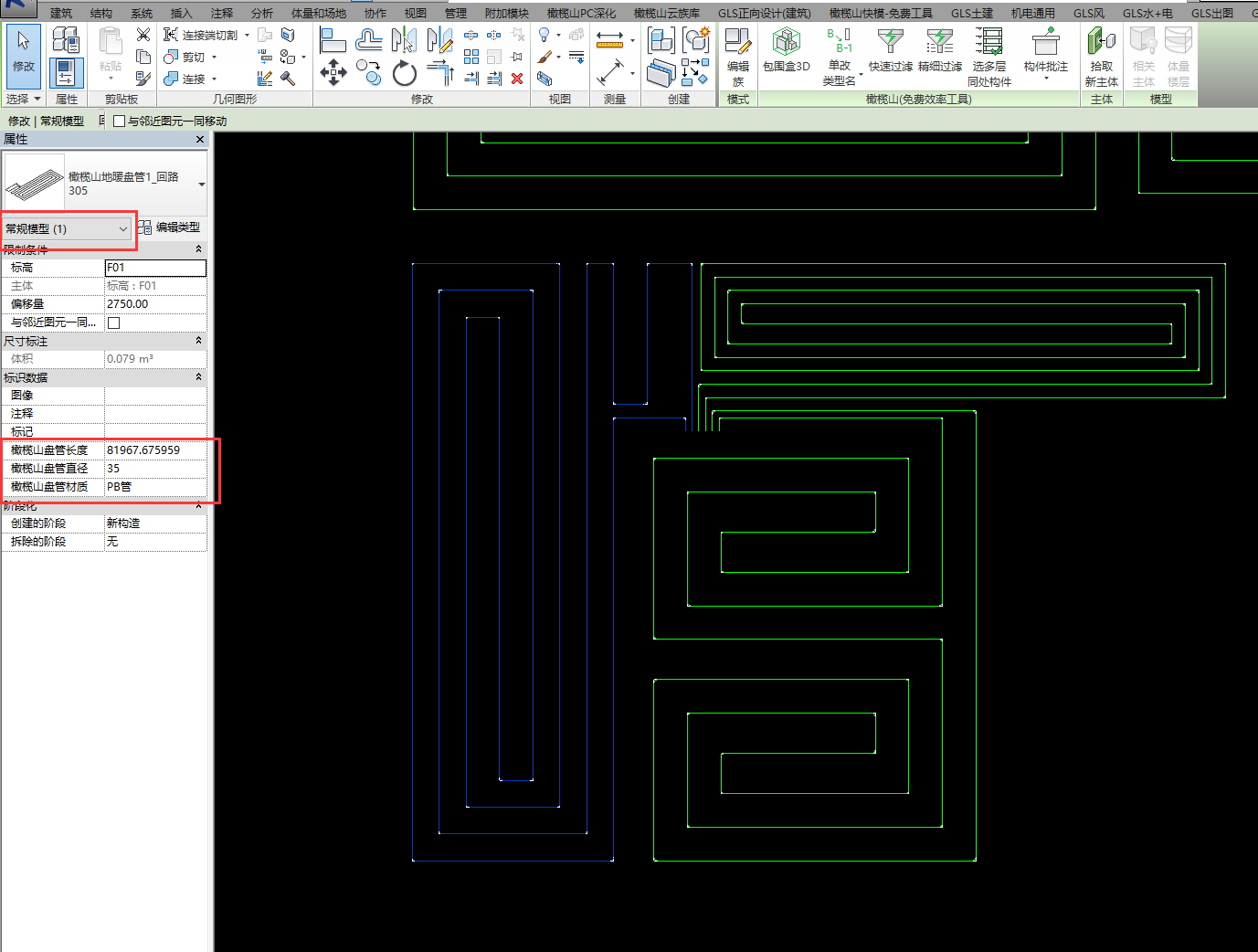Open the 系统 ribbon tab
Screen dimensions: 1258x952
[x=142, y=13]
